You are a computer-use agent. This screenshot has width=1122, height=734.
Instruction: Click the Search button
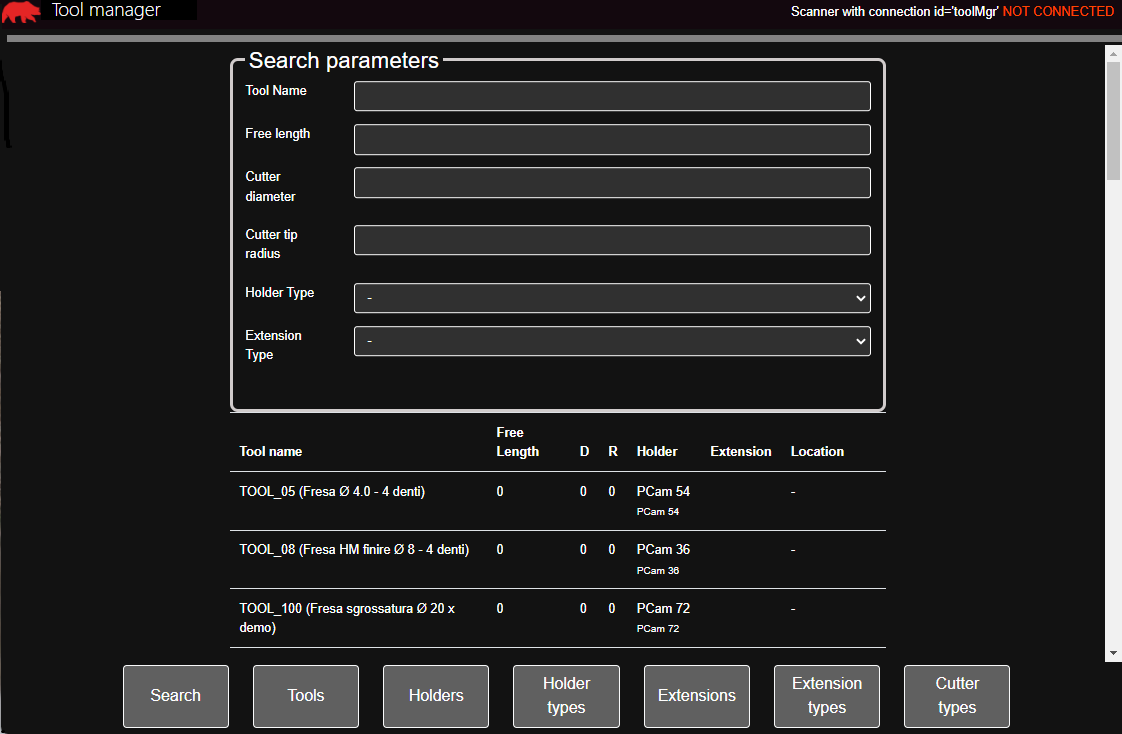175,696
